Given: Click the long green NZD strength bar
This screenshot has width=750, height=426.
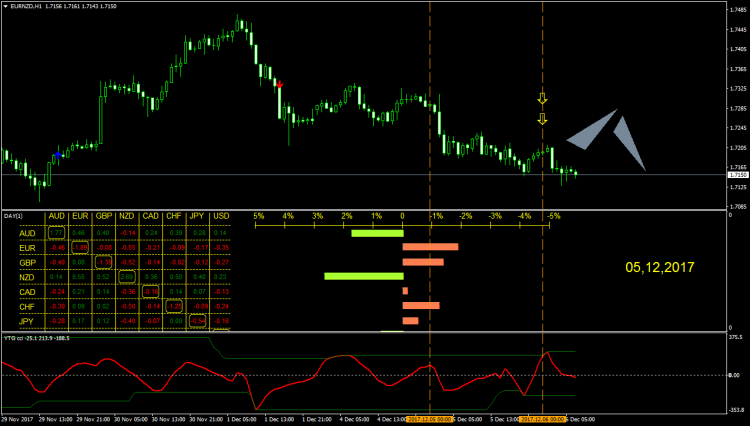Looking at the screenshot, I should tap(363, 276).
